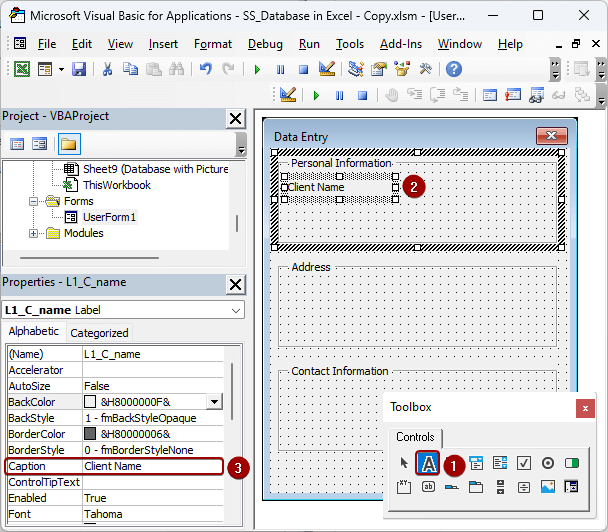Click the View Code icon in the Project panel

coord(17,144)
